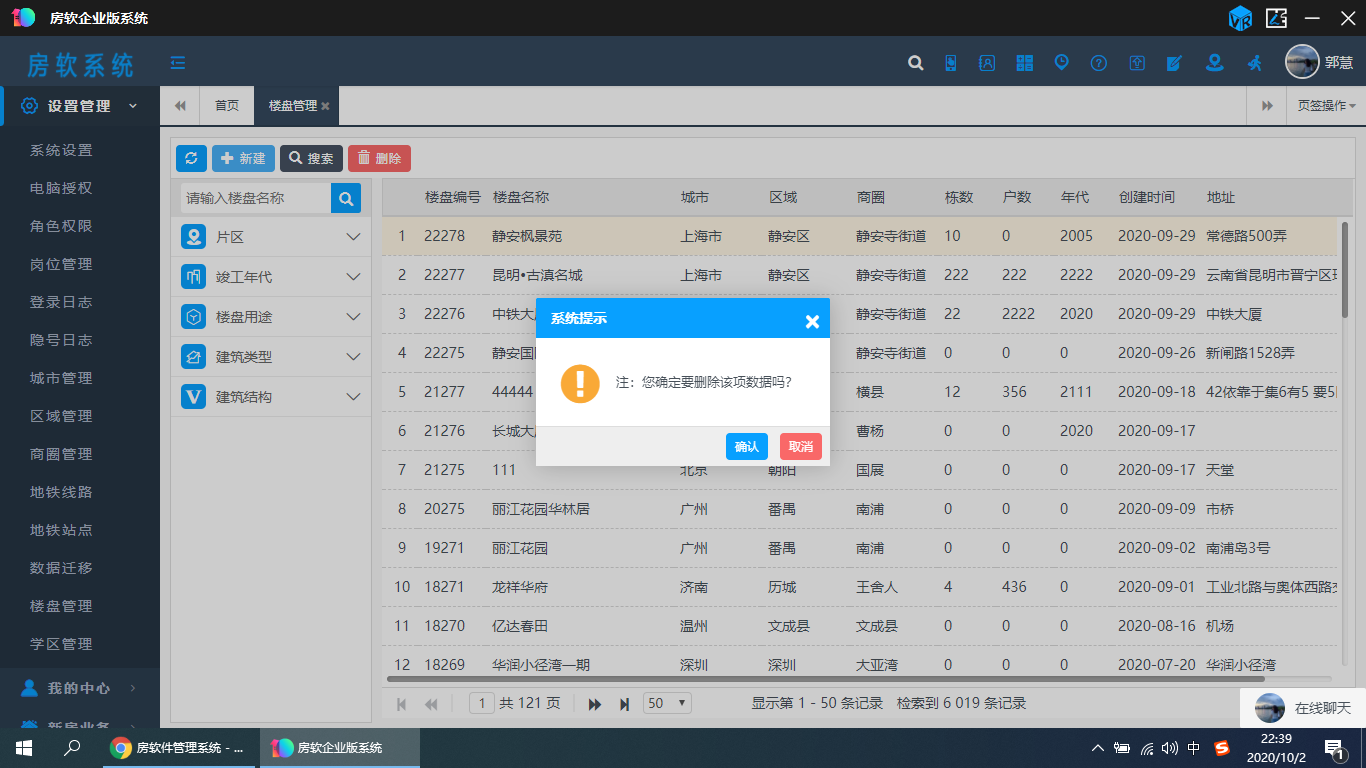Viewport: 1366px width, 768px height.
Task: Click the location marker person icon
Action: (x=1214, y=63)
